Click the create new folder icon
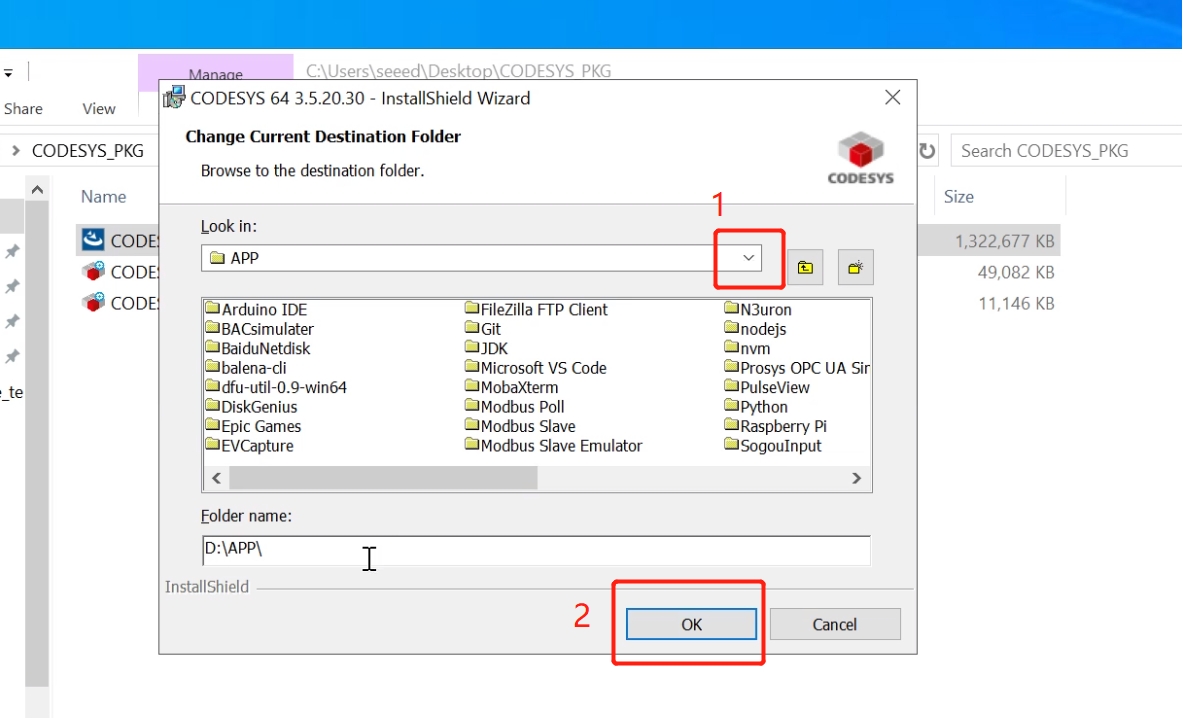1182x718 pixels. click(856, 268)
